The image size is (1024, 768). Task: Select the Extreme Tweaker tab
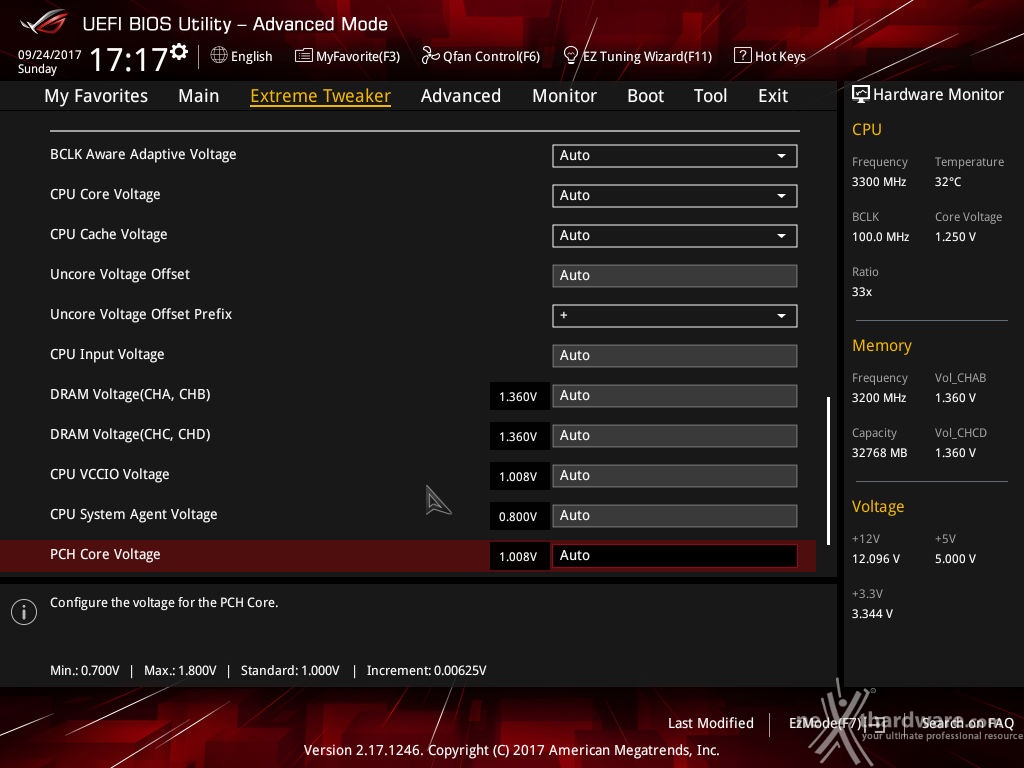click(321, 96)
